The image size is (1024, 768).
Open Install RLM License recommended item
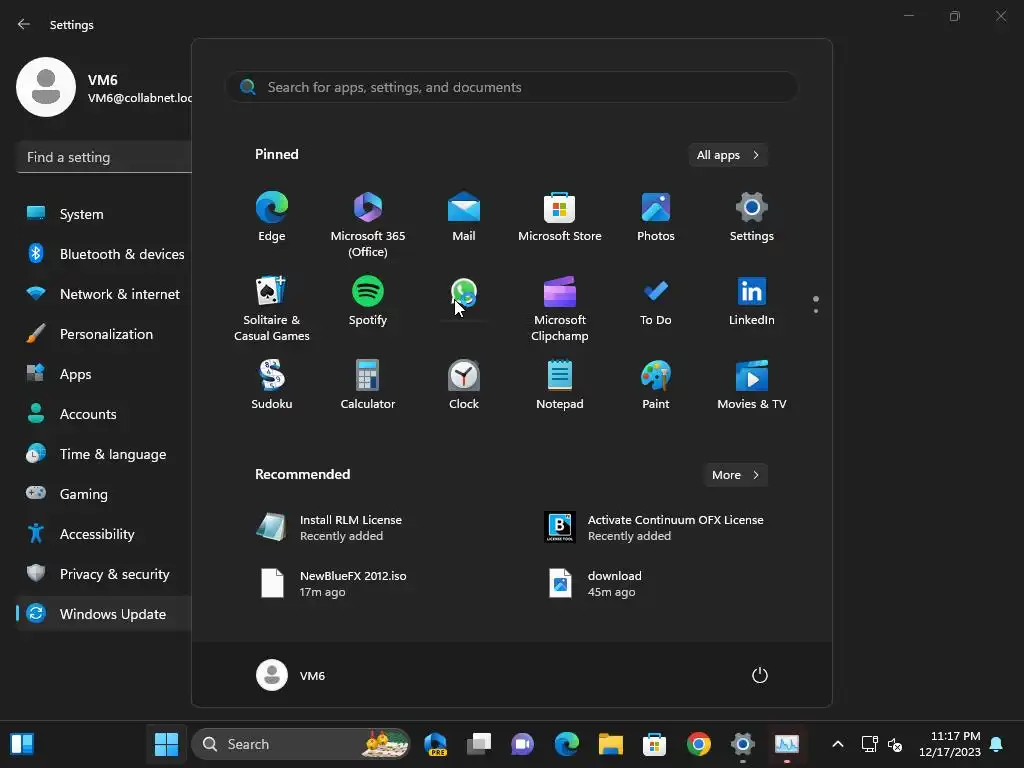328,528
